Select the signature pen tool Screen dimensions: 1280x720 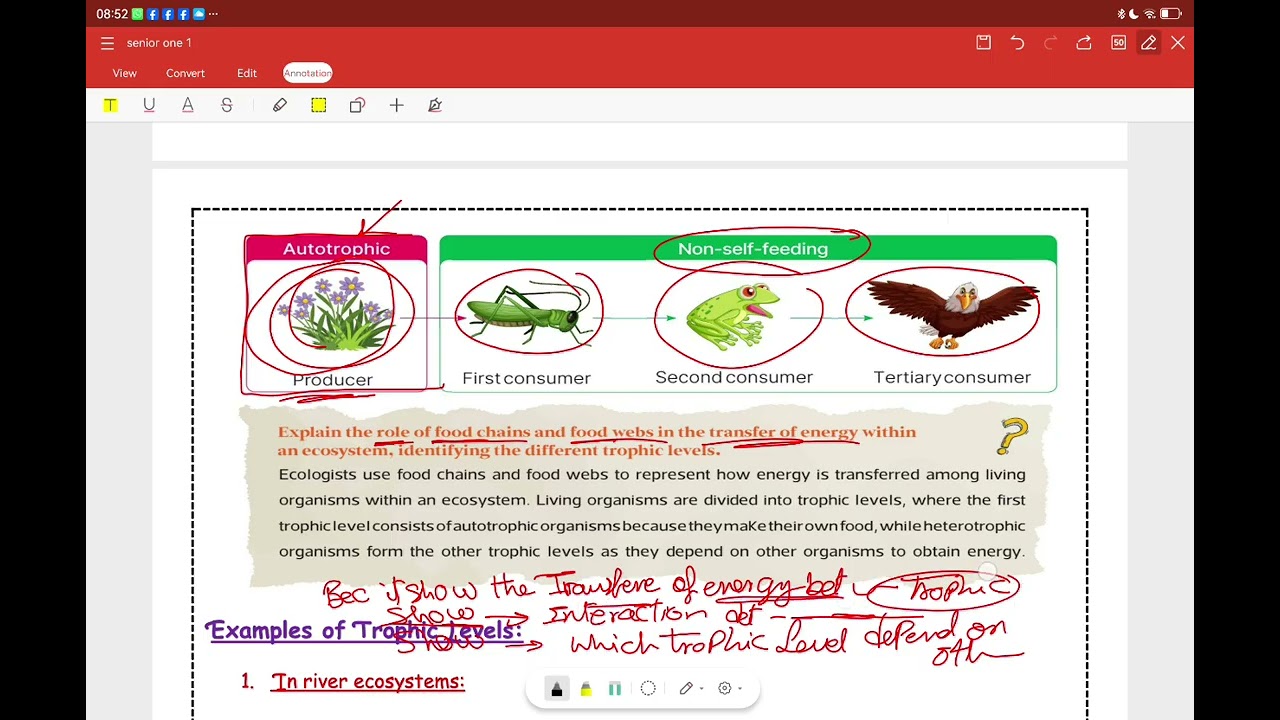pyautogui.click(x=435, y=105)
